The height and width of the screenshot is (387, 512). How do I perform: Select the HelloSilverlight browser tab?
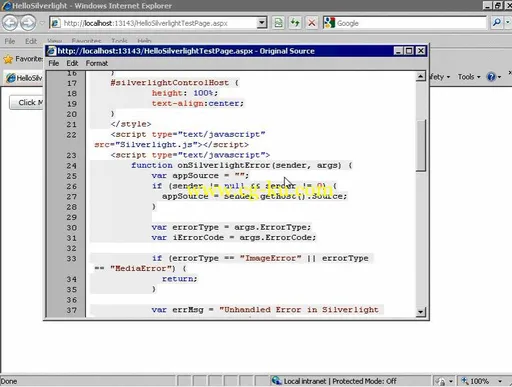(24, 78)
